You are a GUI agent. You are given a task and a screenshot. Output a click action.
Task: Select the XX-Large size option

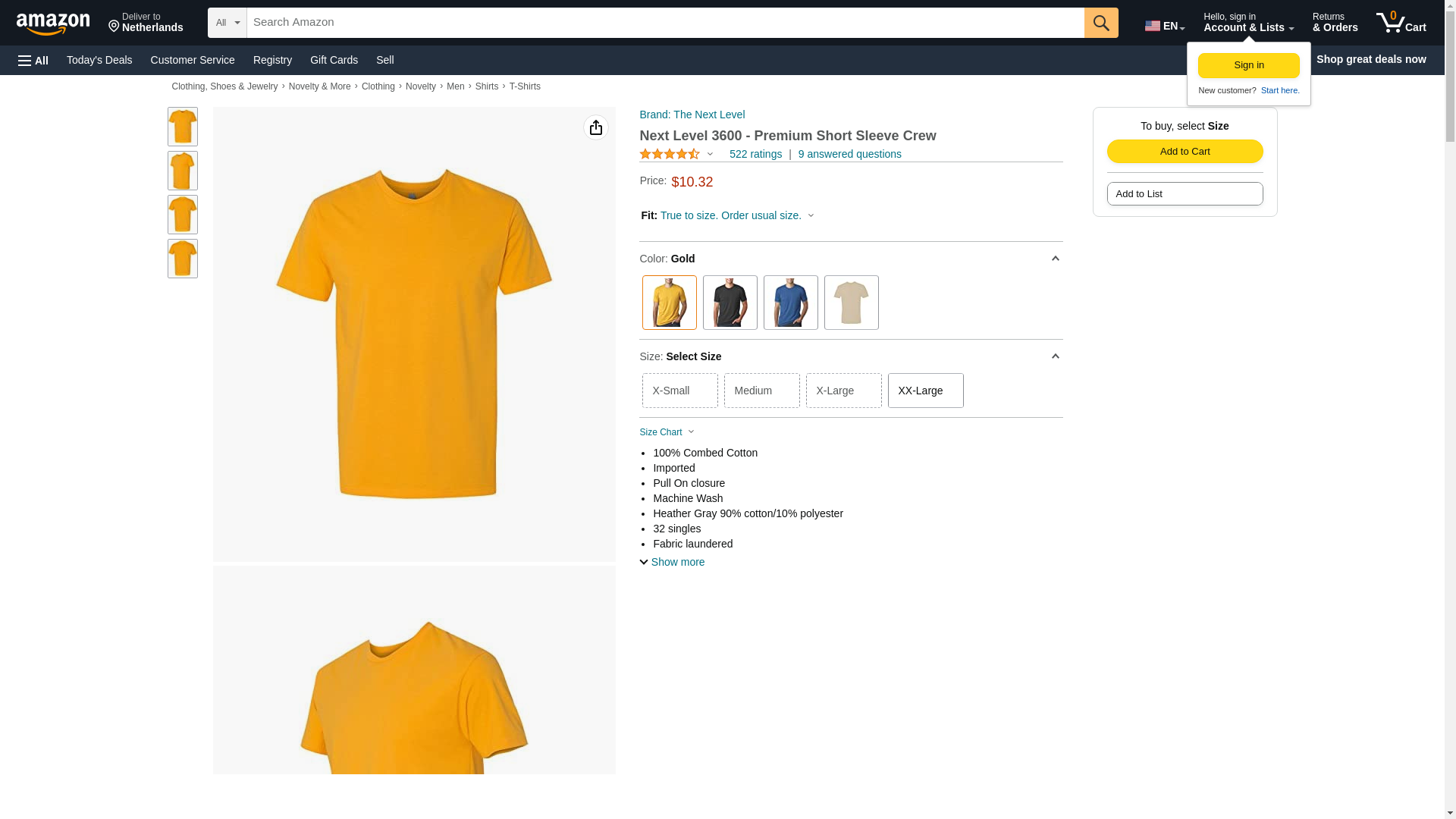click(x=925, y=391)
